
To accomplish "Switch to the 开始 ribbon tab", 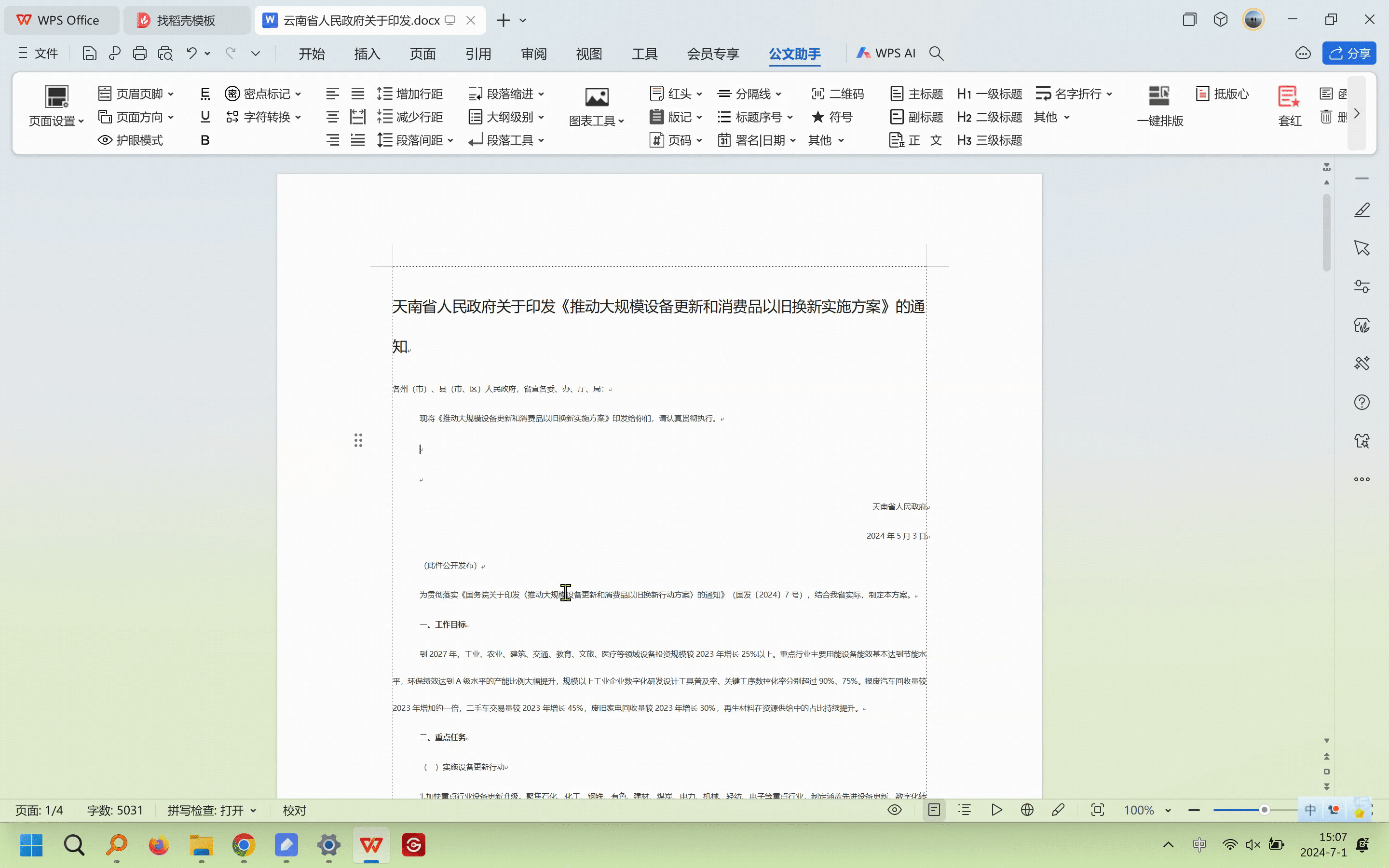I will click(312, 54).
